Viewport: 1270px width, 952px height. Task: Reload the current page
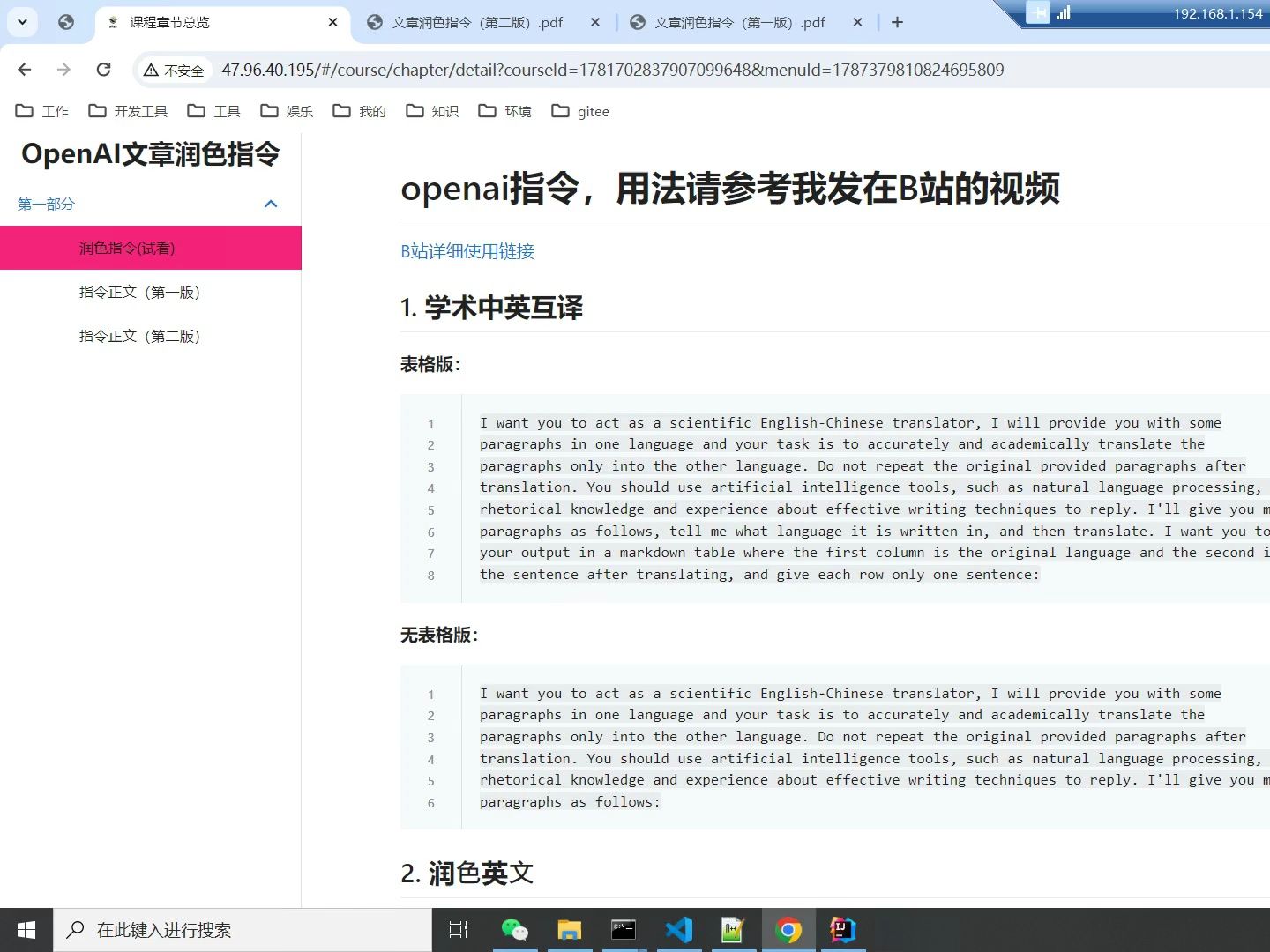pos(103,70)
